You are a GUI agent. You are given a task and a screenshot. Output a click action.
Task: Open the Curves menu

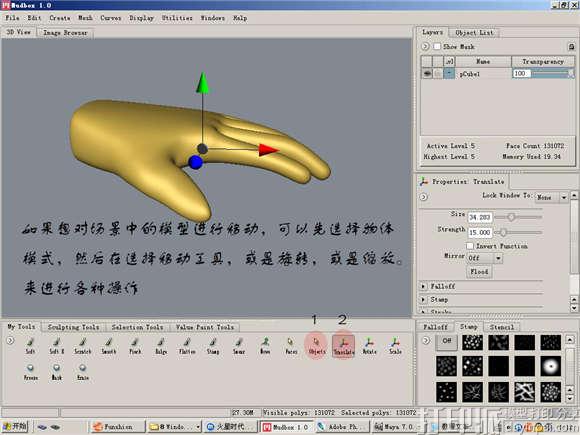click(111, 18)
